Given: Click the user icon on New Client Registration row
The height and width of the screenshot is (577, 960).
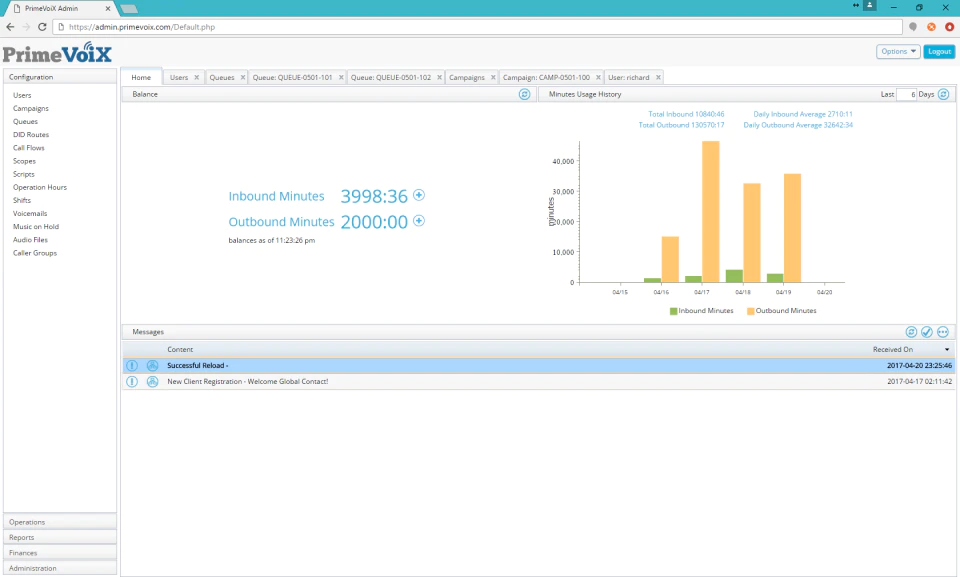Looking at the screenshot, I should pyautogui.click(x=152, y=382).
